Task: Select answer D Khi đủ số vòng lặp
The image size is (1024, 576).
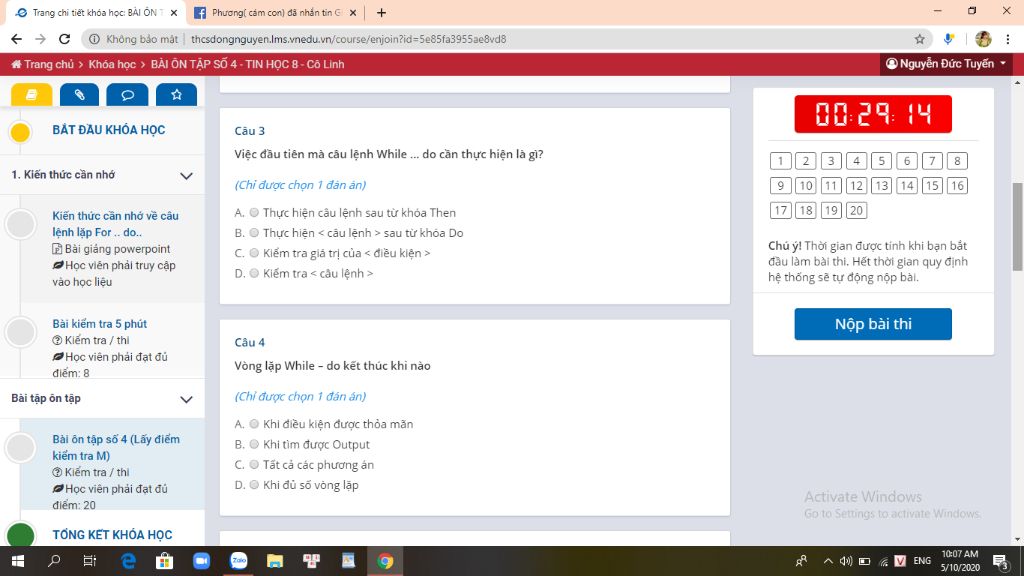Action: (255, 485)
